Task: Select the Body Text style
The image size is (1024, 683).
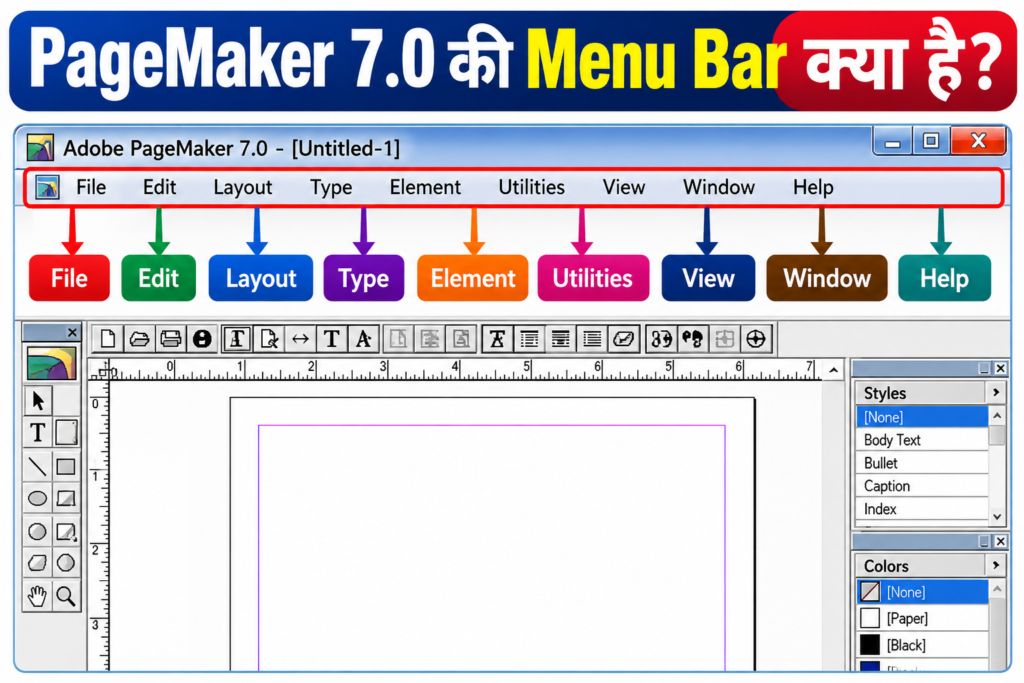Action: 922,439
